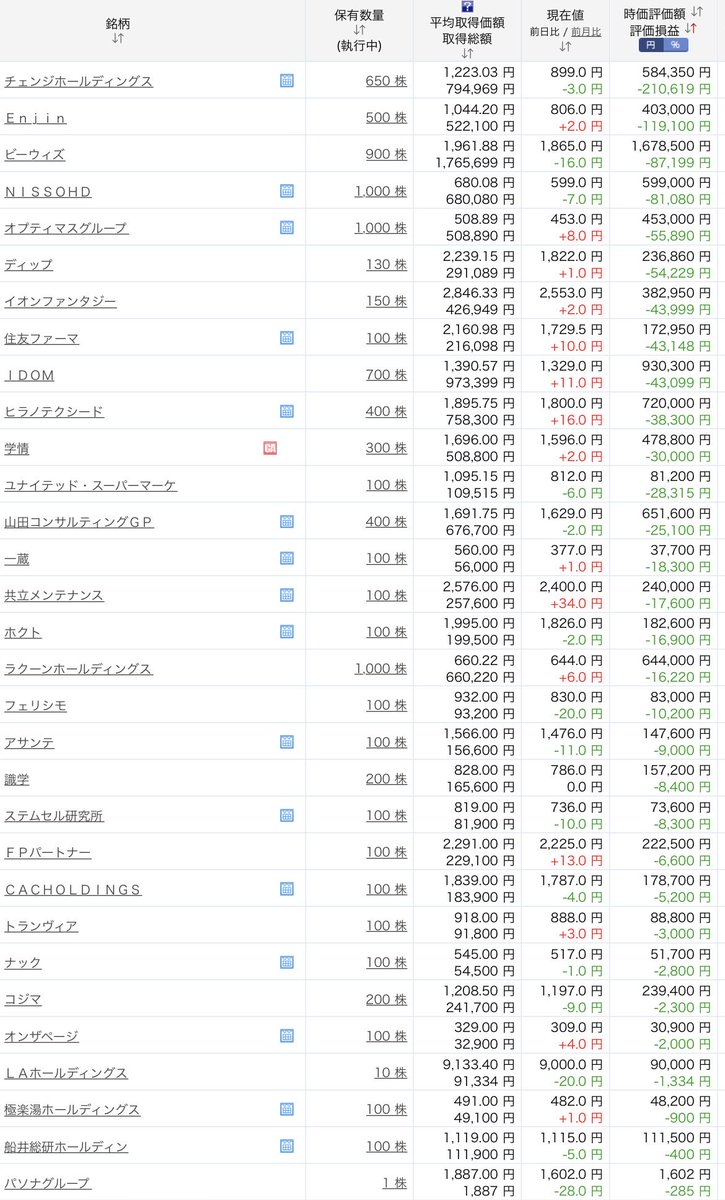Image resolution: width=725 pixels, height=1200 pixels.
Task: Select the 2,846.33 円 average cost value
Action: pyautogui.click(x=479, y=293)
